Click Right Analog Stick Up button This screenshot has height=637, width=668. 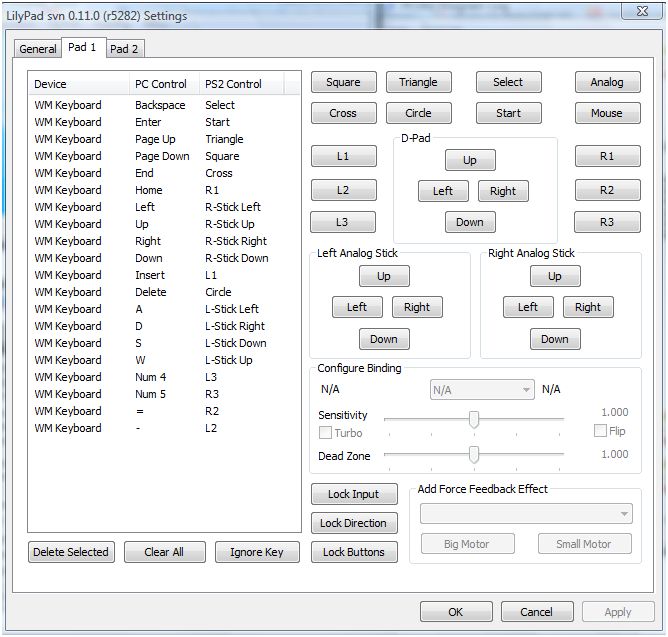click(555, 276)
